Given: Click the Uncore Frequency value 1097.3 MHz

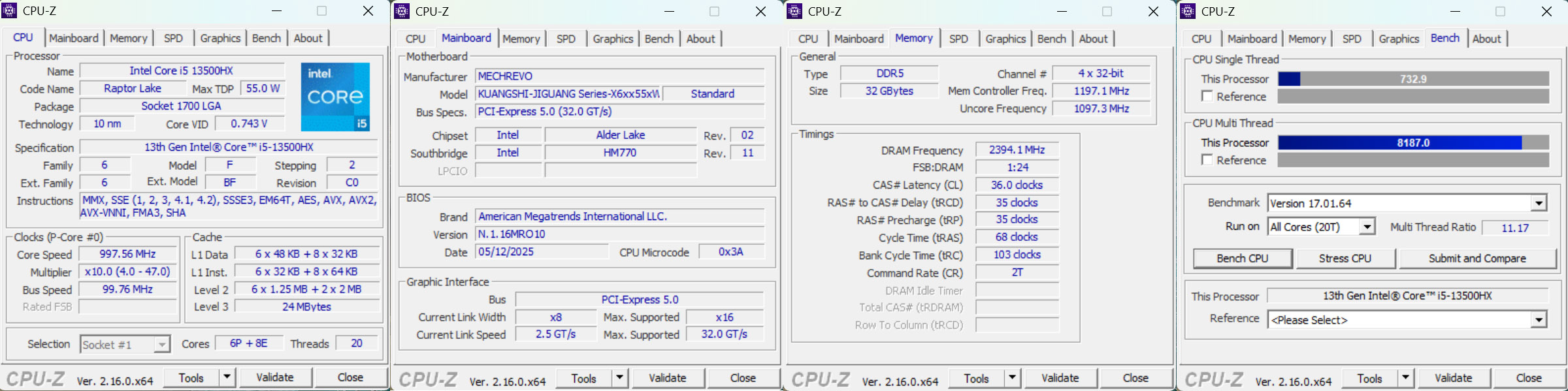Looking at the screenshot, I should coord(1102,108).
